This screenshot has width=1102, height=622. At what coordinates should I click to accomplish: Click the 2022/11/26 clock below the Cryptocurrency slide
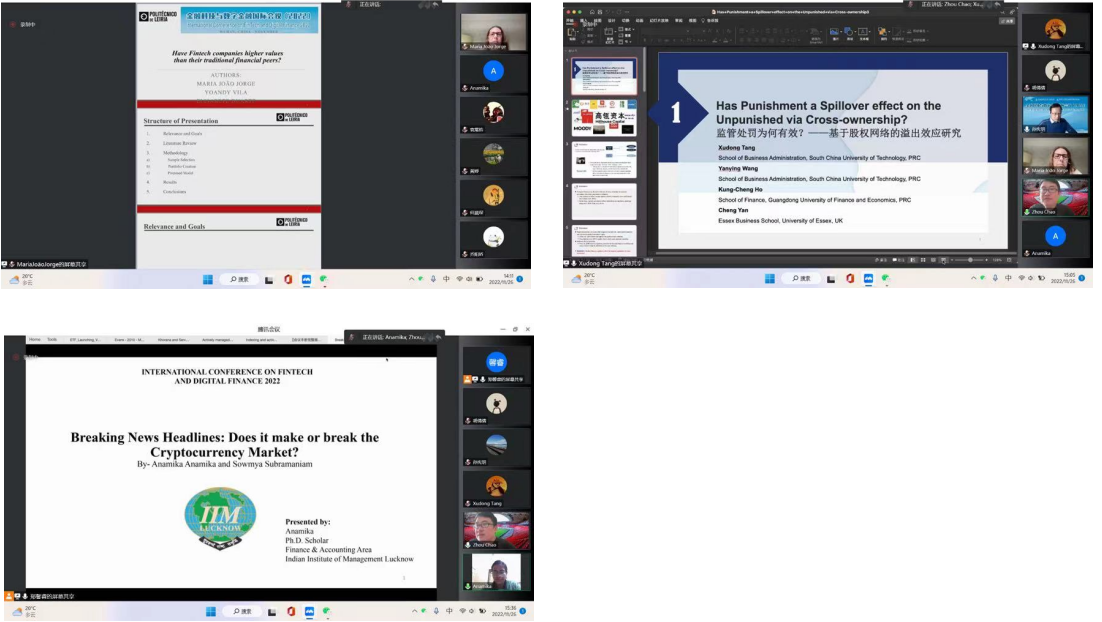tap(499, 611)
